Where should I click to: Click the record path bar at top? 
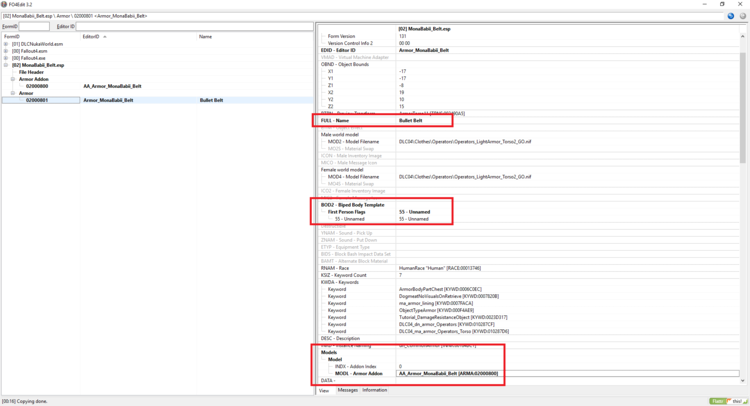coord(364,16)
